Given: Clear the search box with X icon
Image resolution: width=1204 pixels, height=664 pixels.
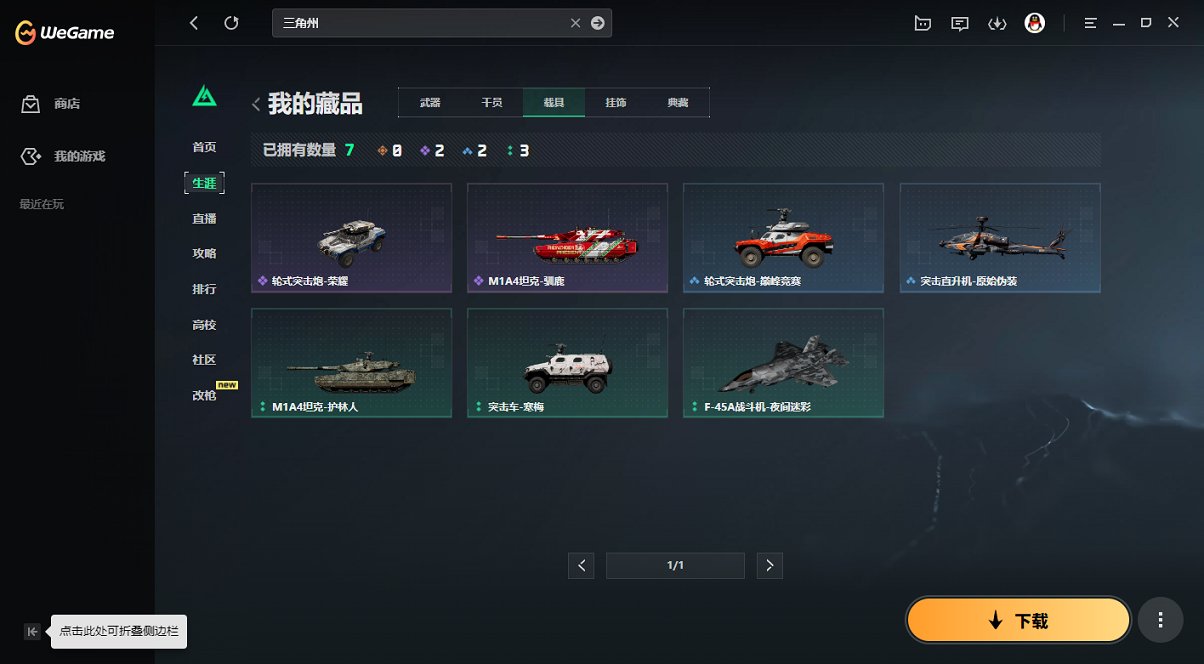Looking at the screenshot, I should pos(575,23).
